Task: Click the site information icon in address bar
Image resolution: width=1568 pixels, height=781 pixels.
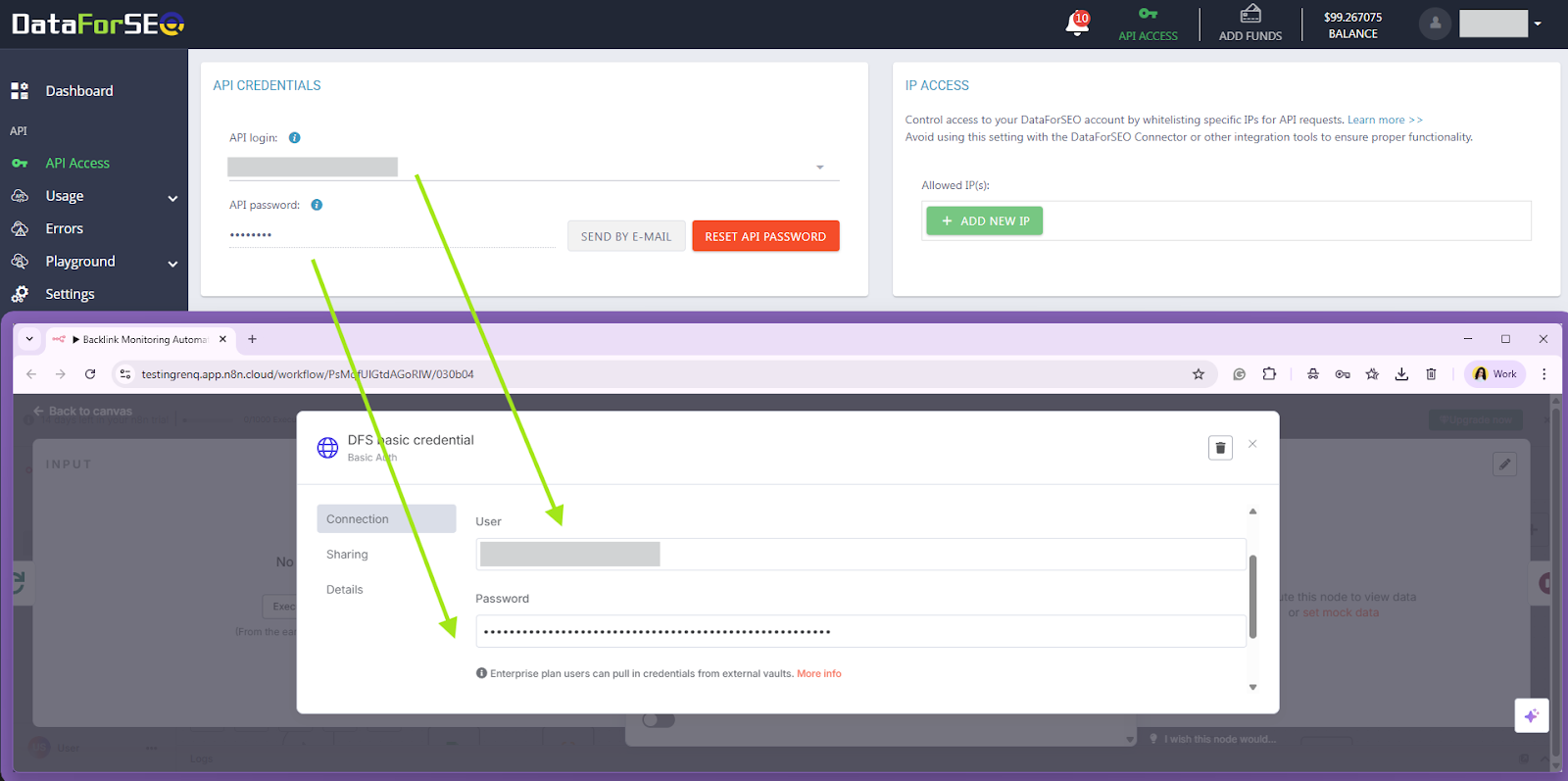Action: pos(124,374)
